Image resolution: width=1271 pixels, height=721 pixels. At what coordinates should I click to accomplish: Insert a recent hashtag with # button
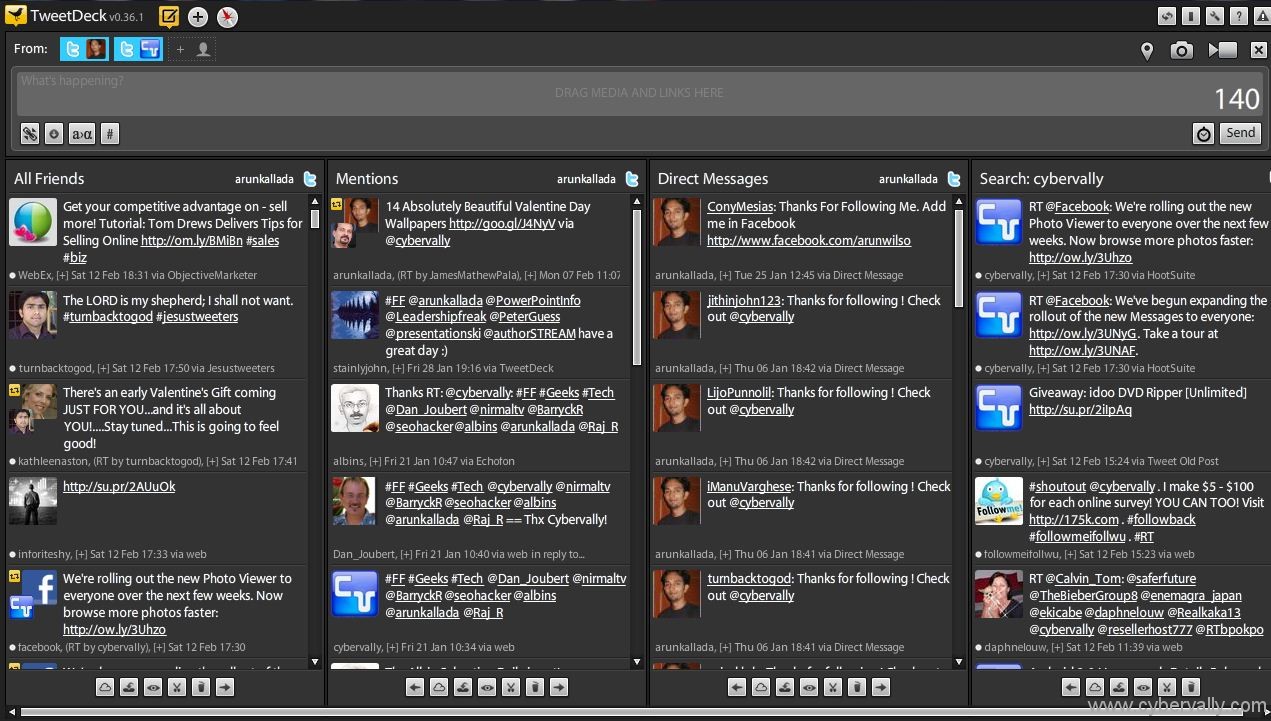(110, 134)
